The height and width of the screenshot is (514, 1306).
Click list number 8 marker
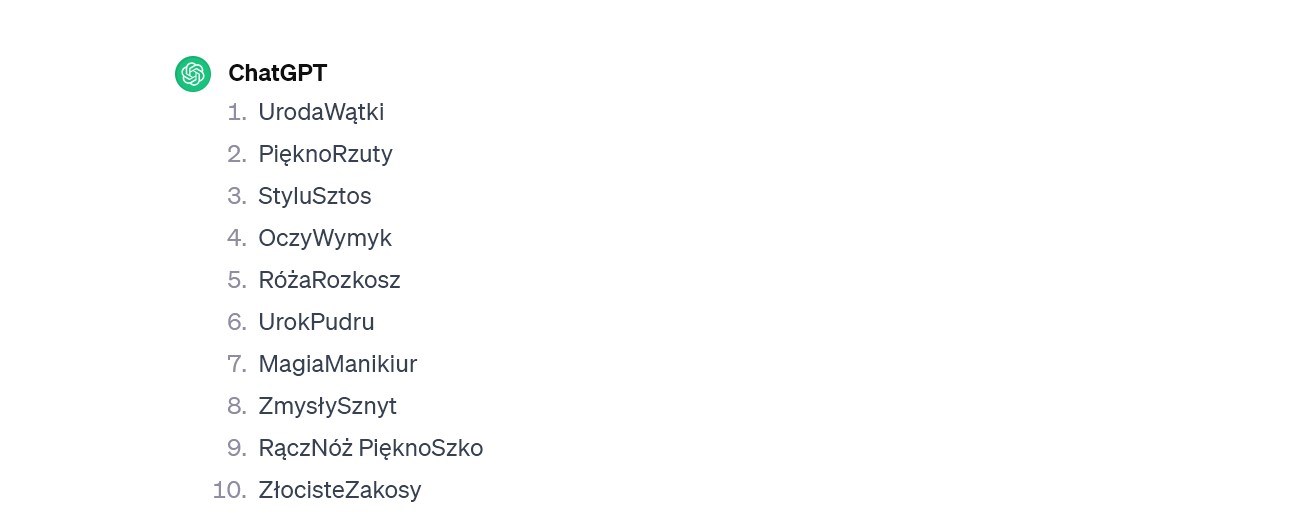click(237, 406)
